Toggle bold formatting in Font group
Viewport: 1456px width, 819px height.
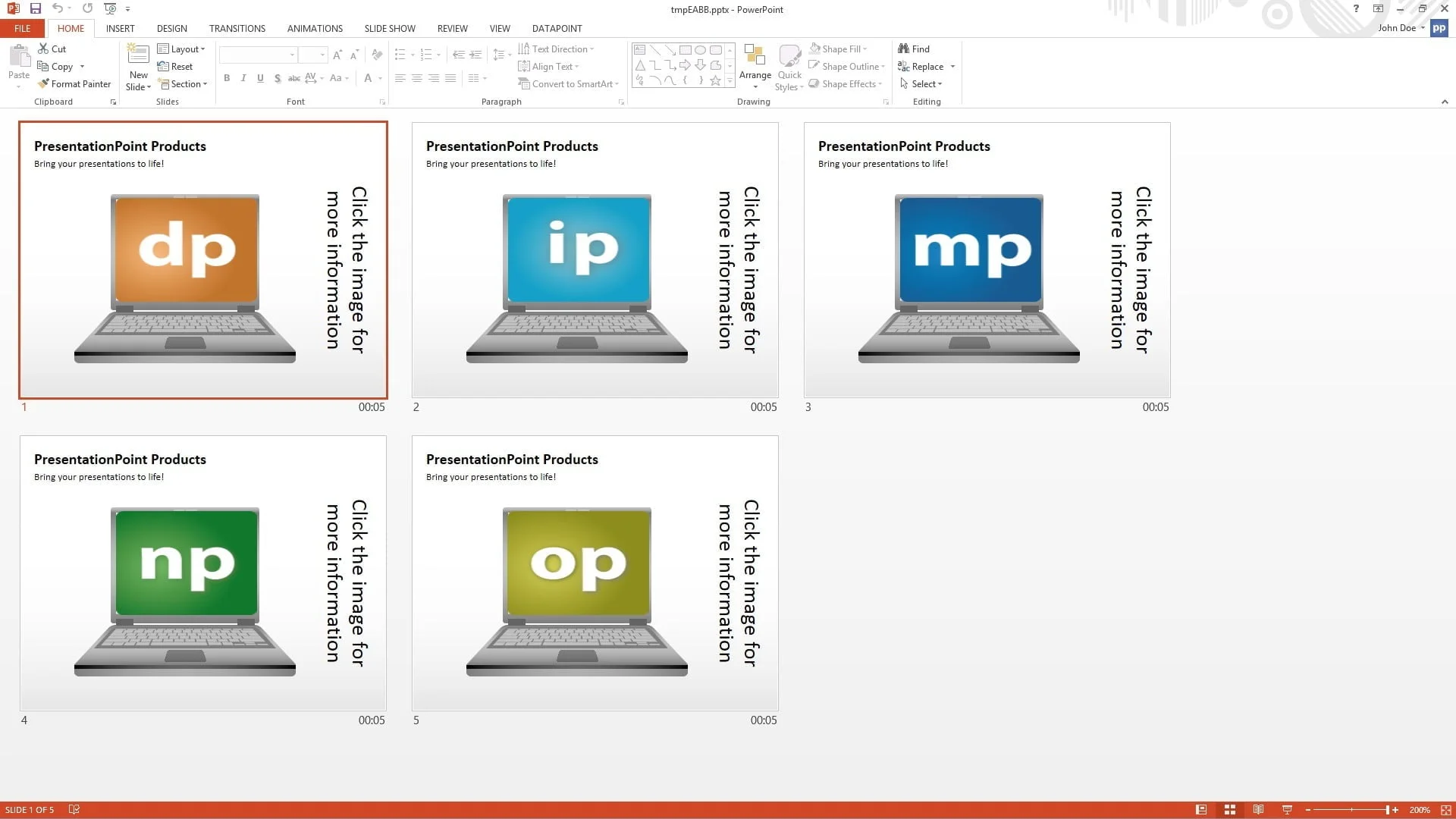pos(227,77)
